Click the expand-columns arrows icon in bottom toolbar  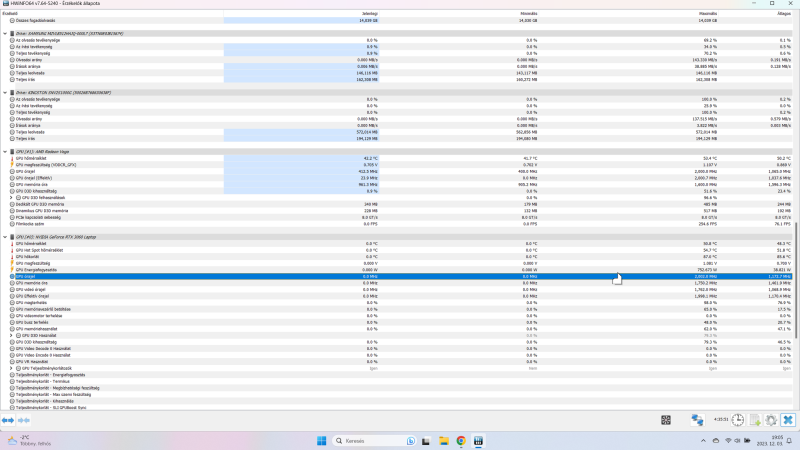tap(8, 420)
